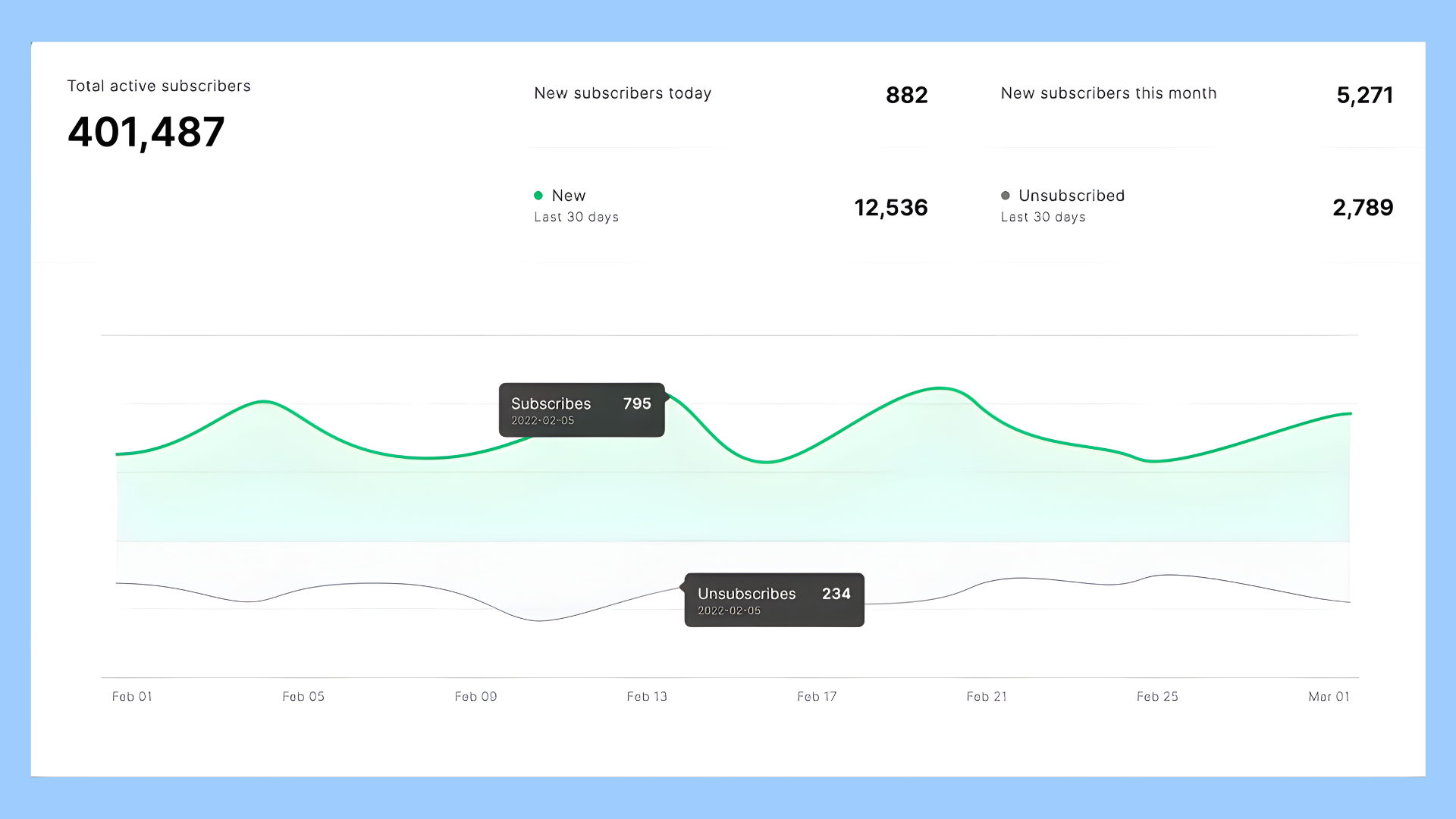Click the 12,536 new subscribers figure
The width and height of the screenshot is (1456, 819).
coord(891,207)
